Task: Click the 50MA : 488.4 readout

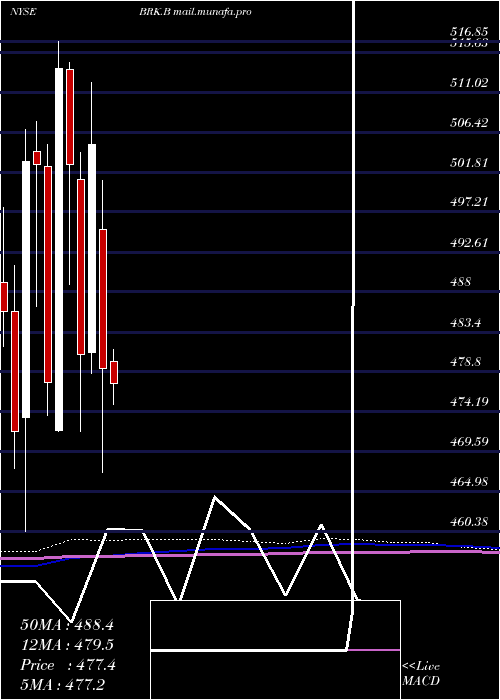Action: 67,625
